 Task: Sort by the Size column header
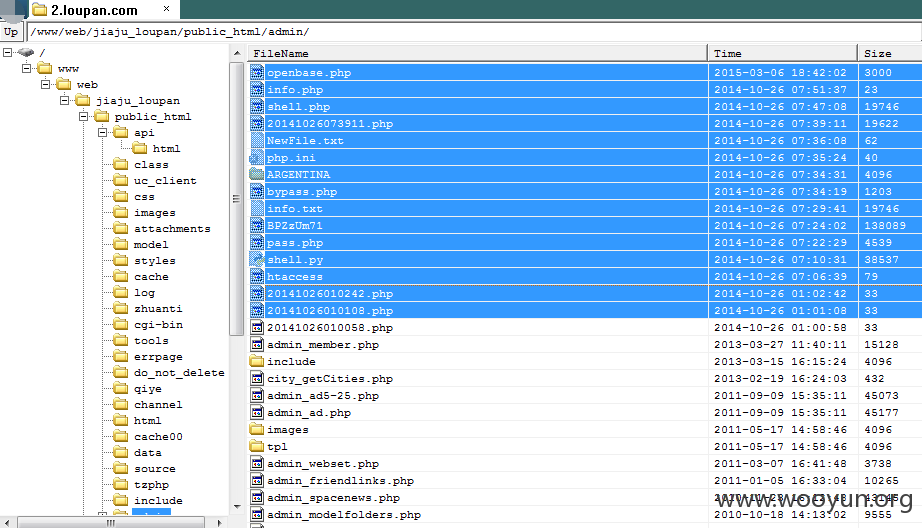[x=890, y=53]
